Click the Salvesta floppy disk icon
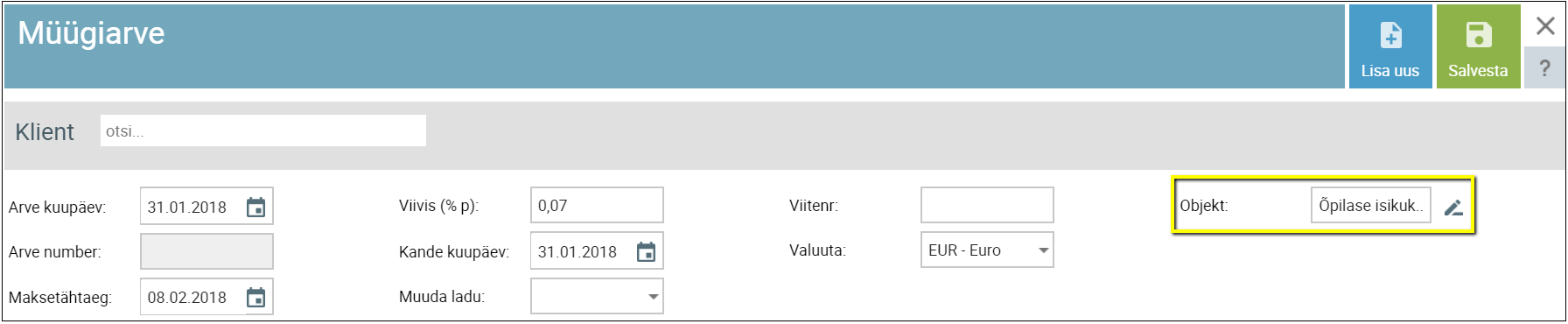The image size is (1568, 324). (1479, 35)
